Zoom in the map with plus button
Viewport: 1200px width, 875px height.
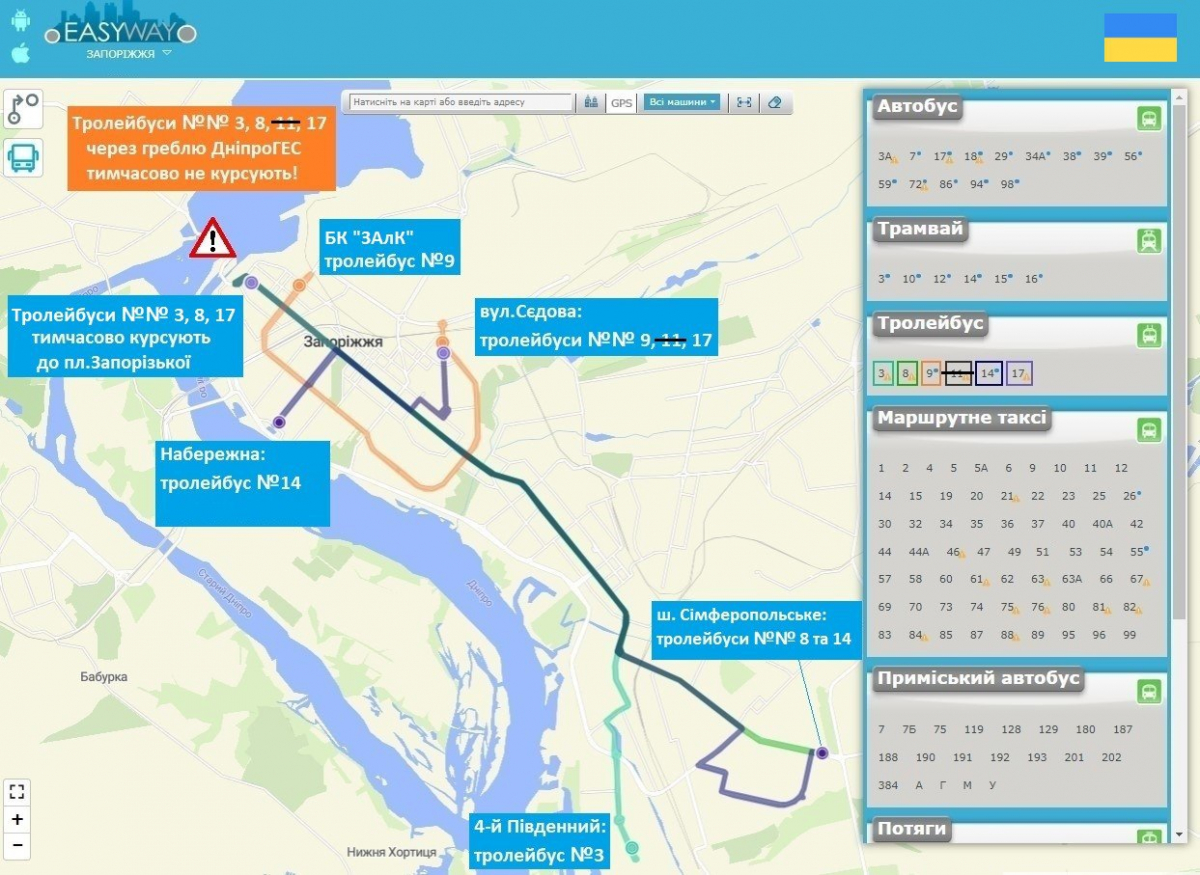(x=17, y=819)
